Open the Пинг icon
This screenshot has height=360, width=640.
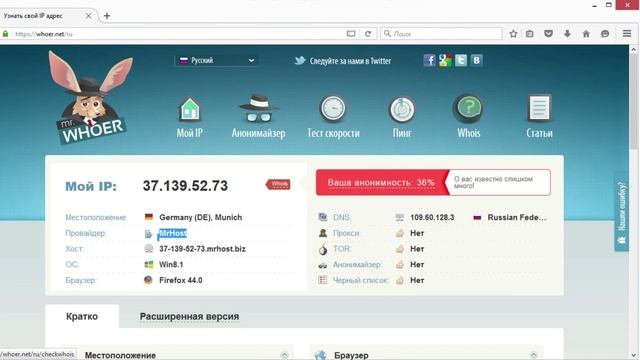(402, 109)
